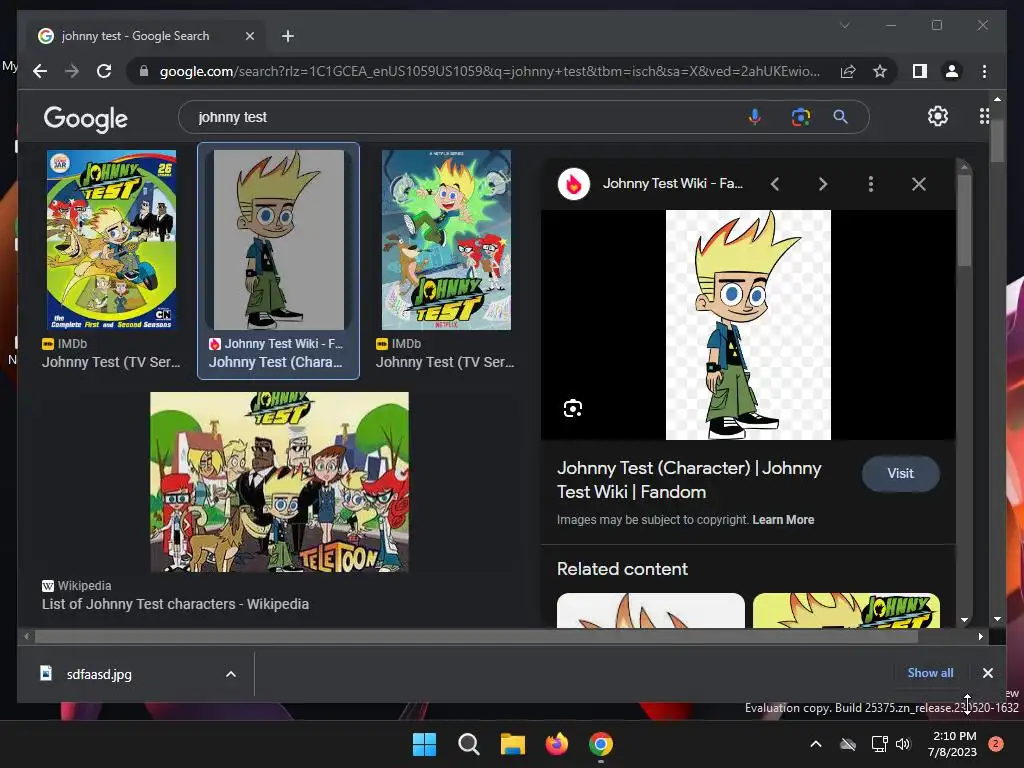Click the Wikipedia source label

(84, 586)
